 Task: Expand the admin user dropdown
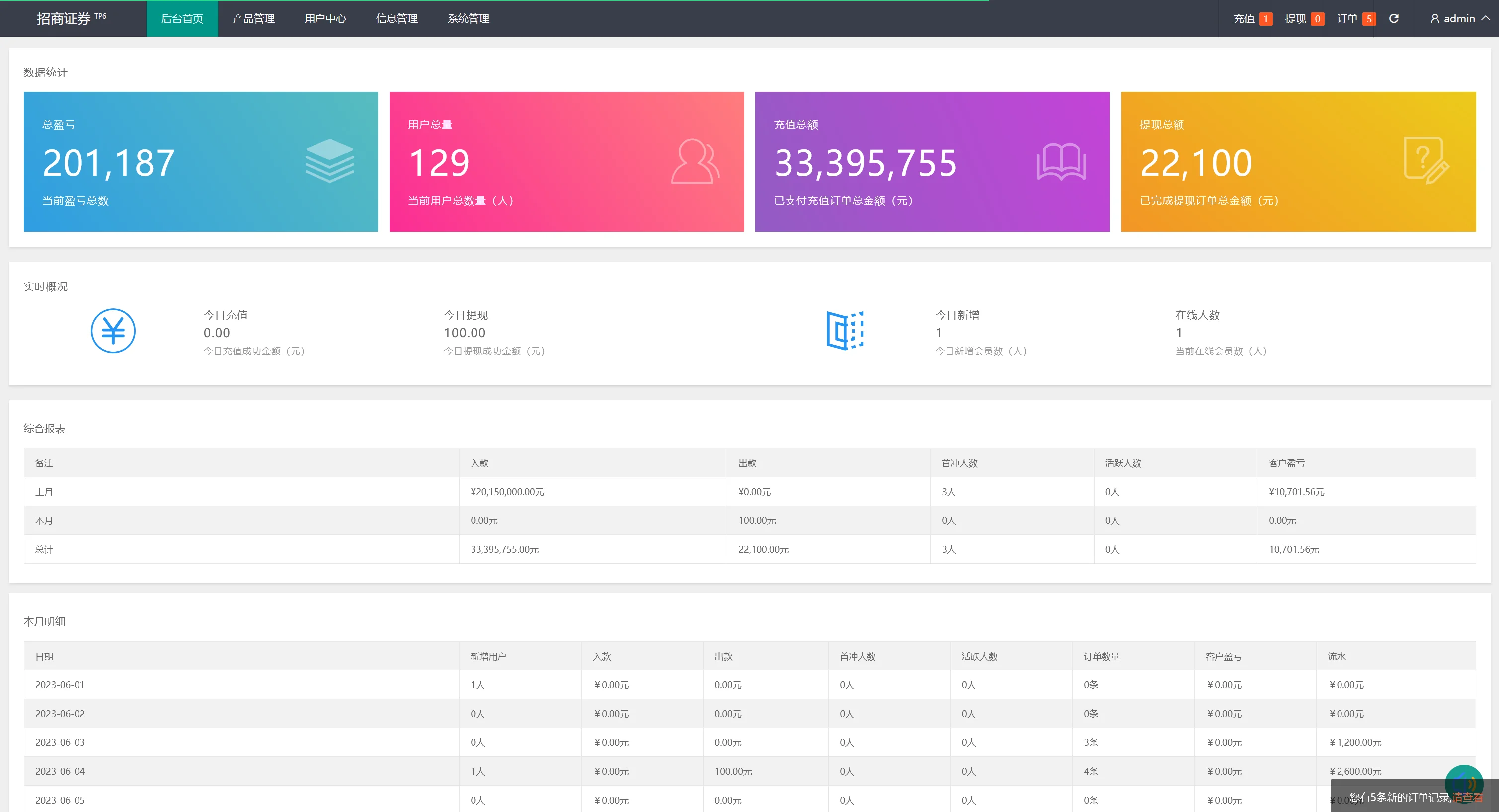[1459, 18]
